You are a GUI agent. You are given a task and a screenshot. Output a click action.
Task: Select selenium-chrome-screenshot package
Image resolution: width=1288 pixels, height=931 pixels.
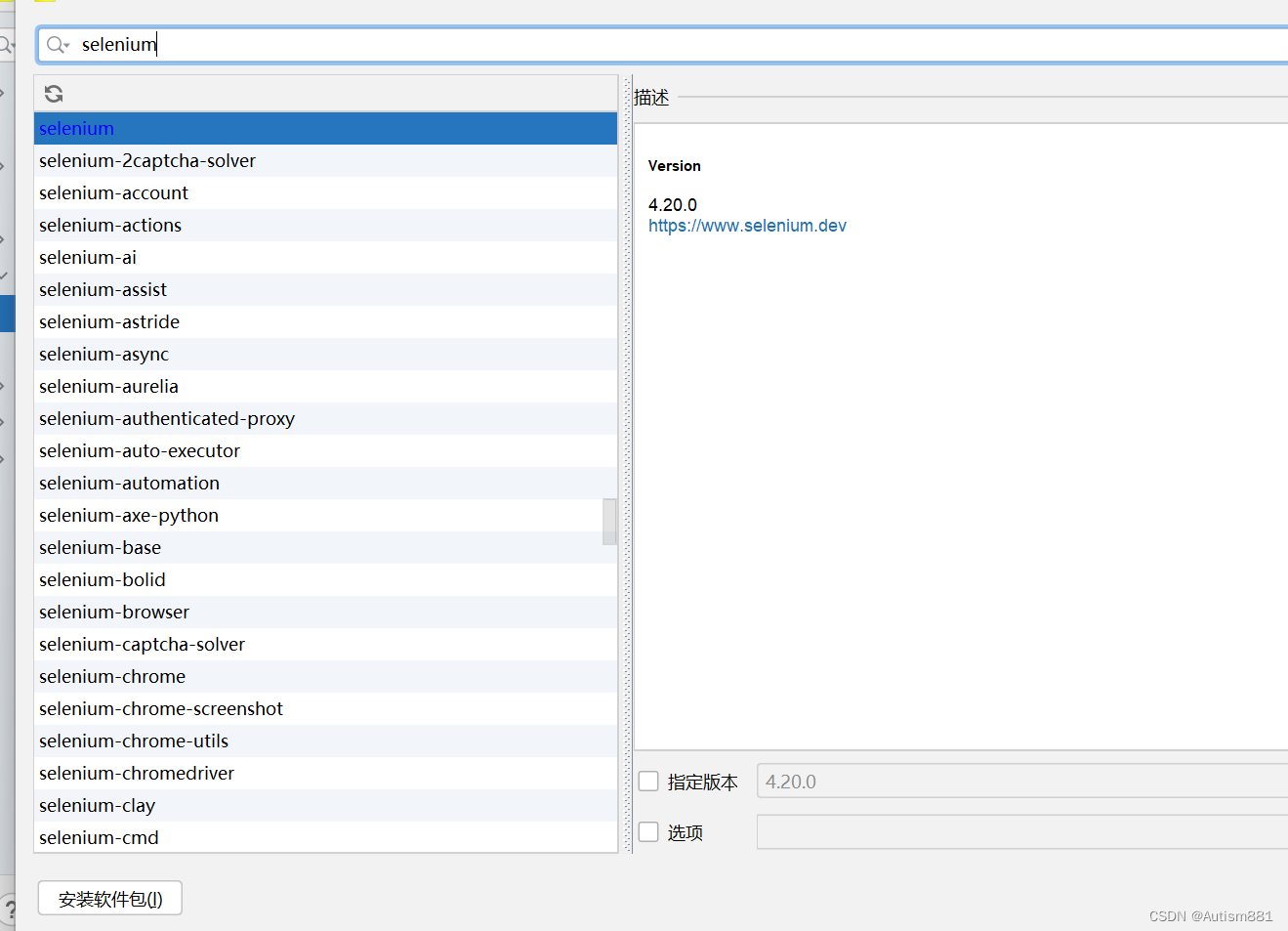click(x=325, y=708)
